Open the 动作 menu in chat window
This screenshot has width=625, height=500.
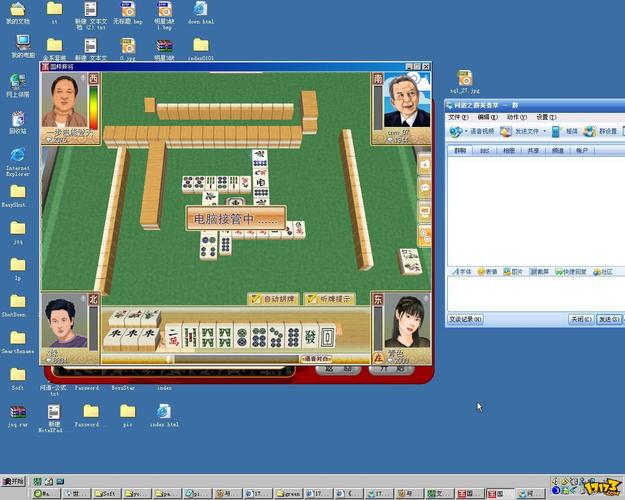click(517, 117)
